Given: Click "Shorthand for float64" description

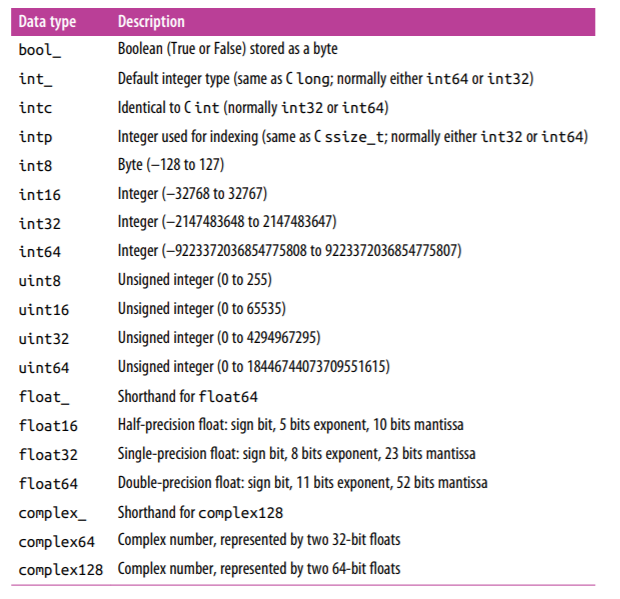Looking at the screenshot, I should pyautogui.click(x=188, y=396).
